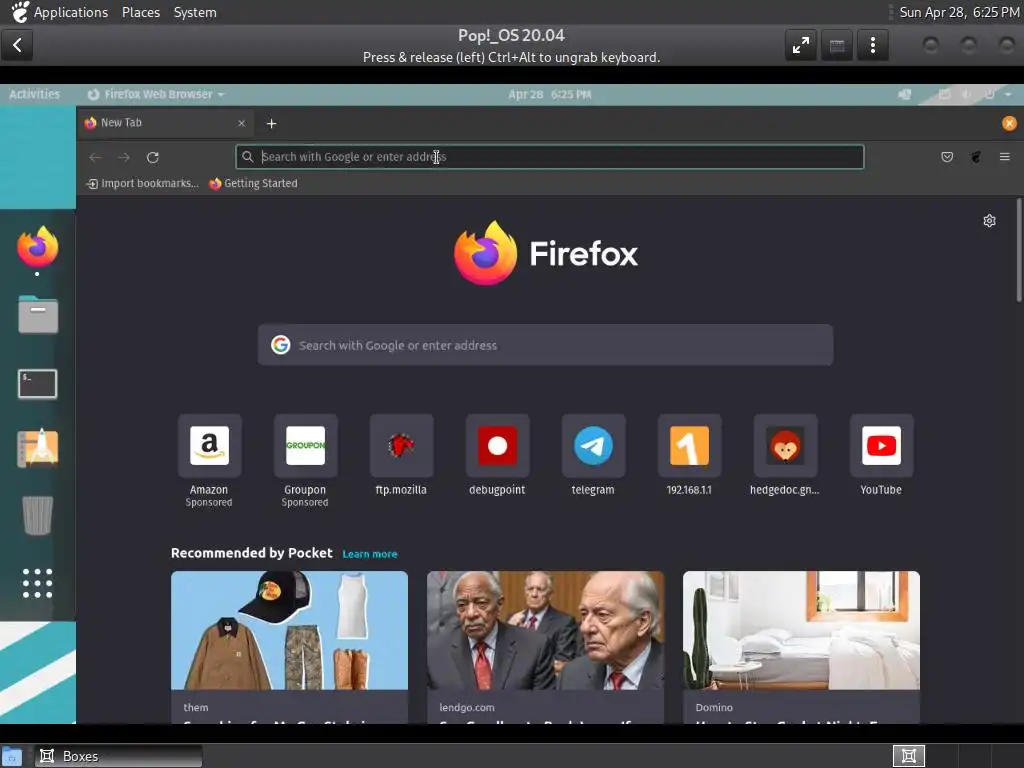The height and width of the screenshot is (768, 1024).
Task: Open the host panel date and time
Action: click(959, 12)
